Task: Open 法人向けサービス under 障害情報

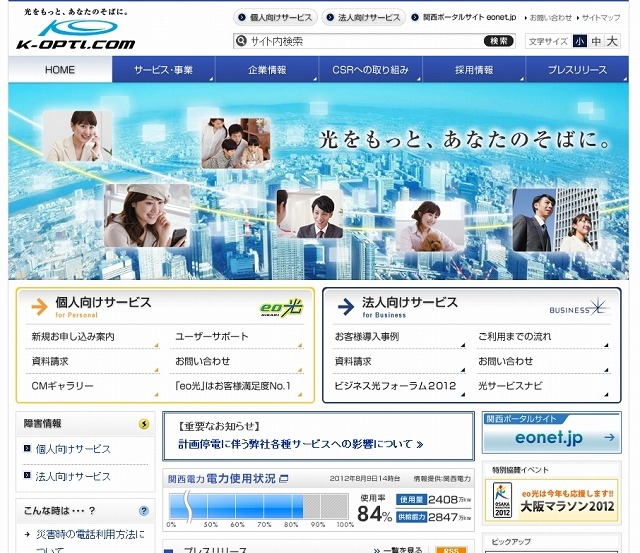Action: pyautogui.click(x=73, y=477)
